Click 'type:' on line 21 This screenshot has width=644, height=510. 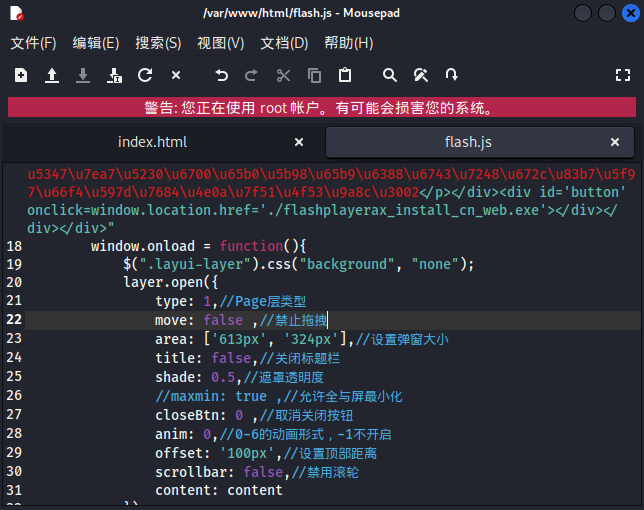pyautogui.click(x=175, y=302)
